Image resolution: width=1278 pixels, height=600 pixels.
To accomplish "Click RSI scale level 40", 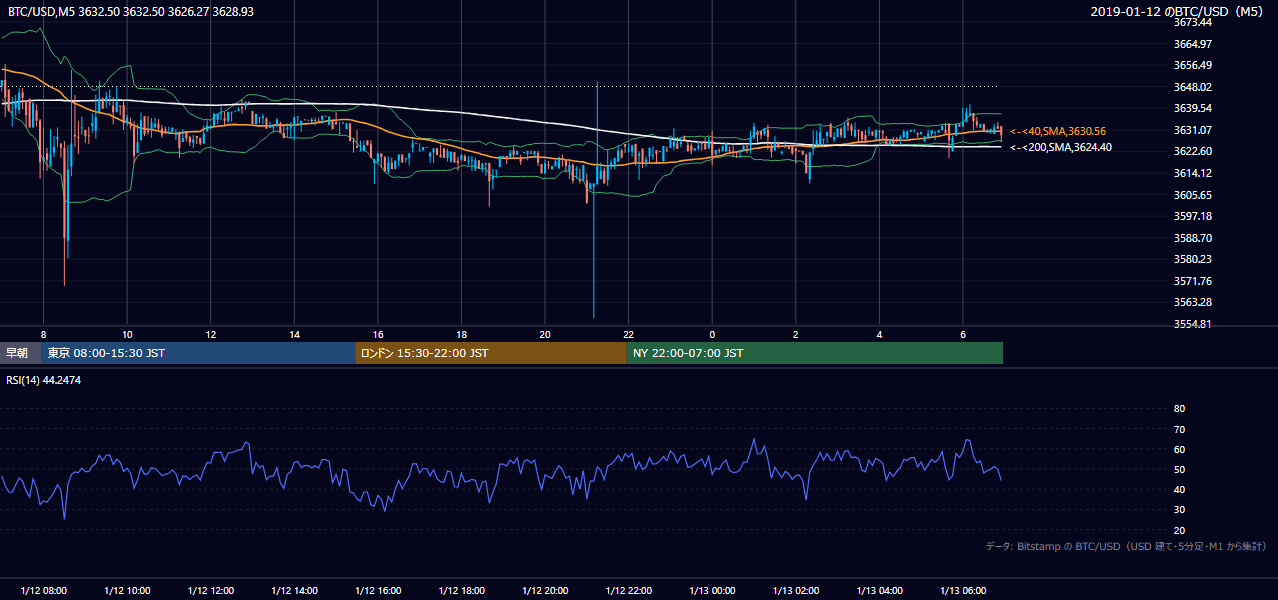I will click(x=1179, y=489).
